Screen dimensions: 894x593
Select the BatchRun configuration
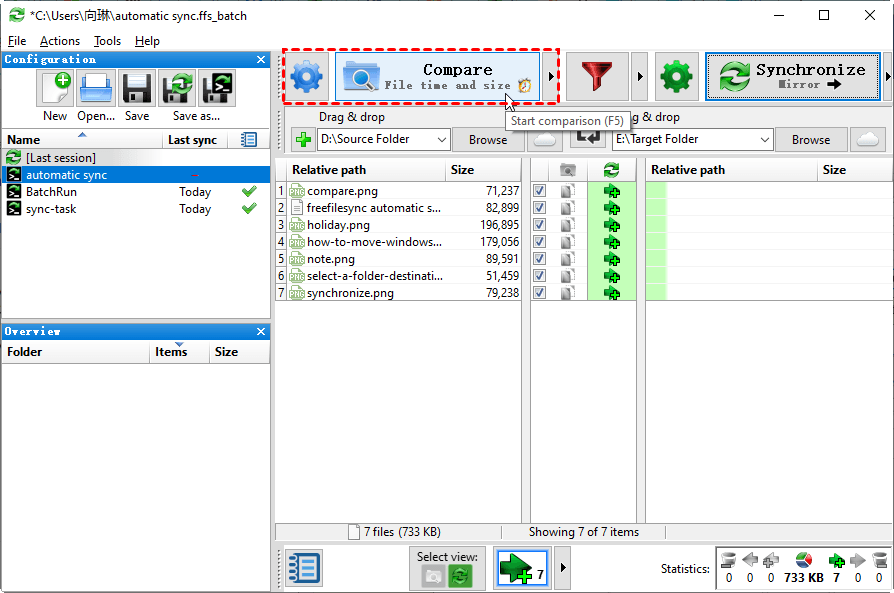[136, 192]
